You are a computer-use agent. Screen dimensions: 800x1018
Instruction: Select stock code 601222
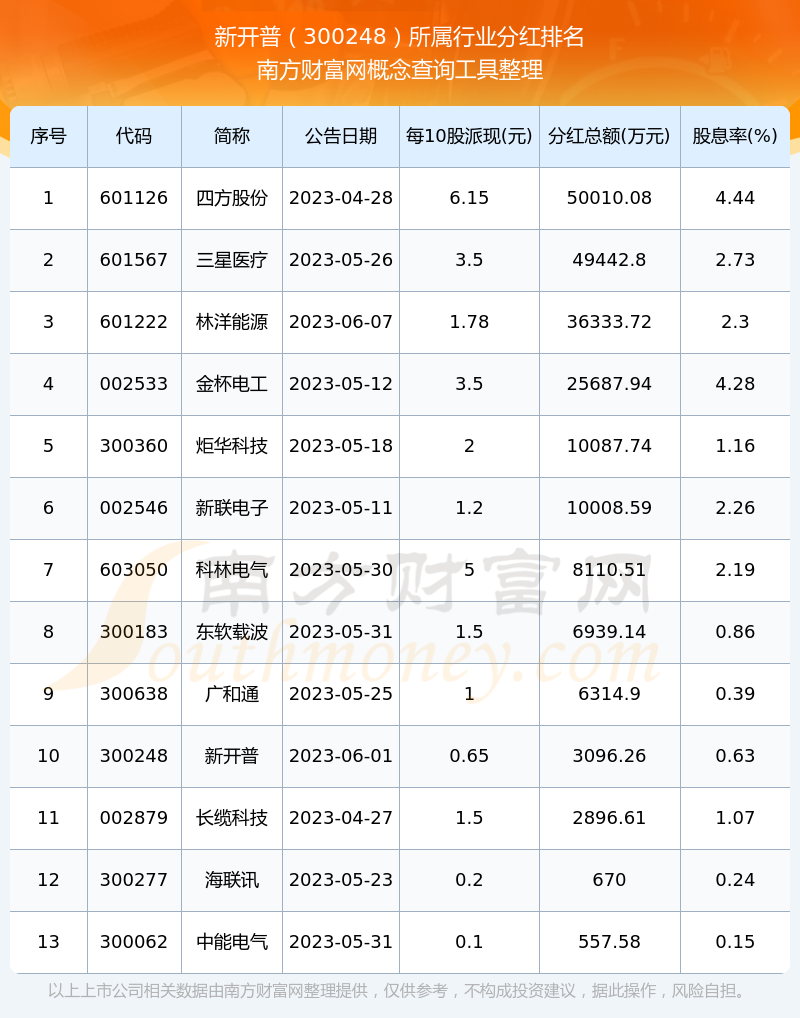pyautogui.click(x=134, y=322)
